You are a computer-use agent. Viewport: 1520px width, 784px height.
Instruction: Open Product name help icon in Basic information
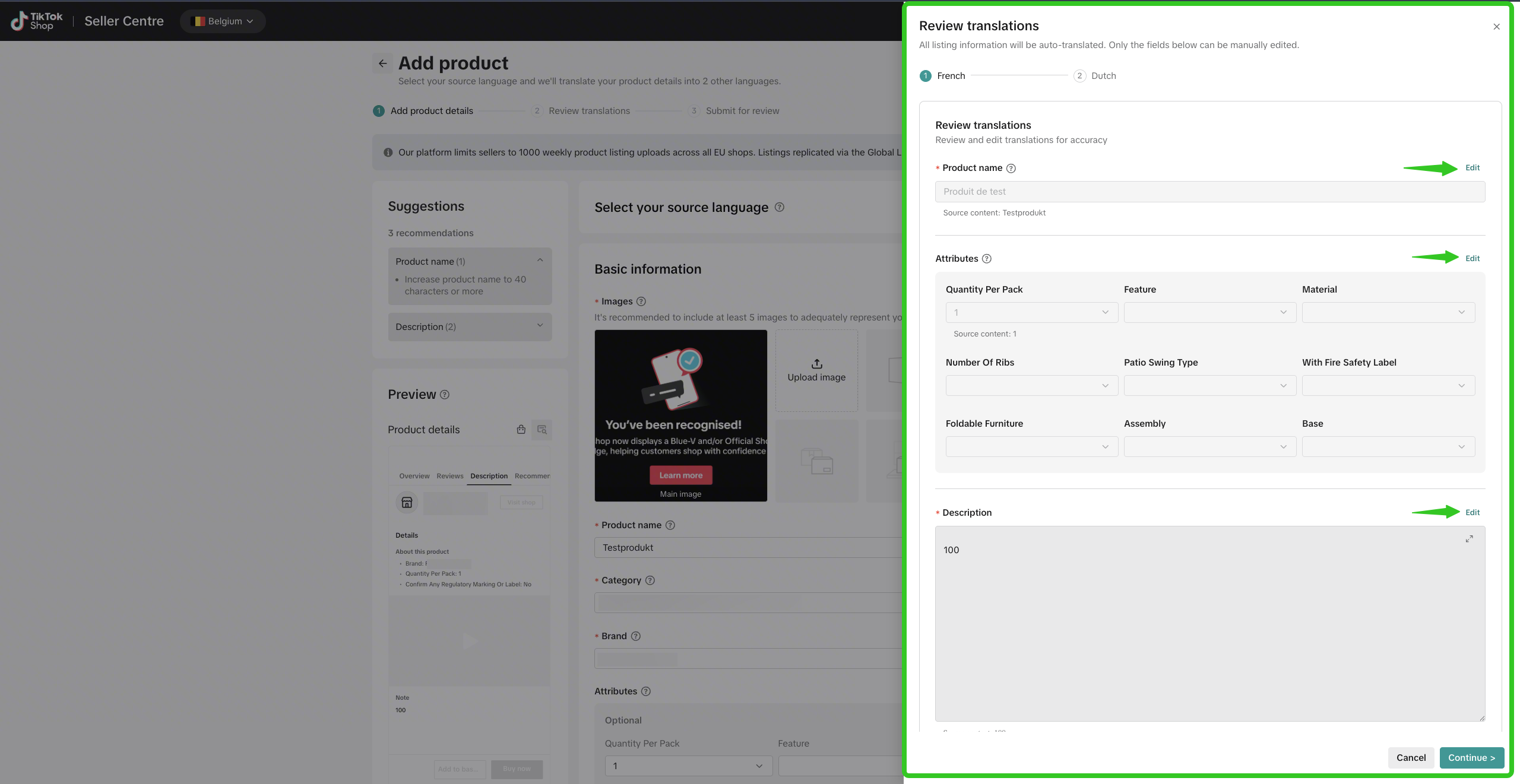click(670, 525)
